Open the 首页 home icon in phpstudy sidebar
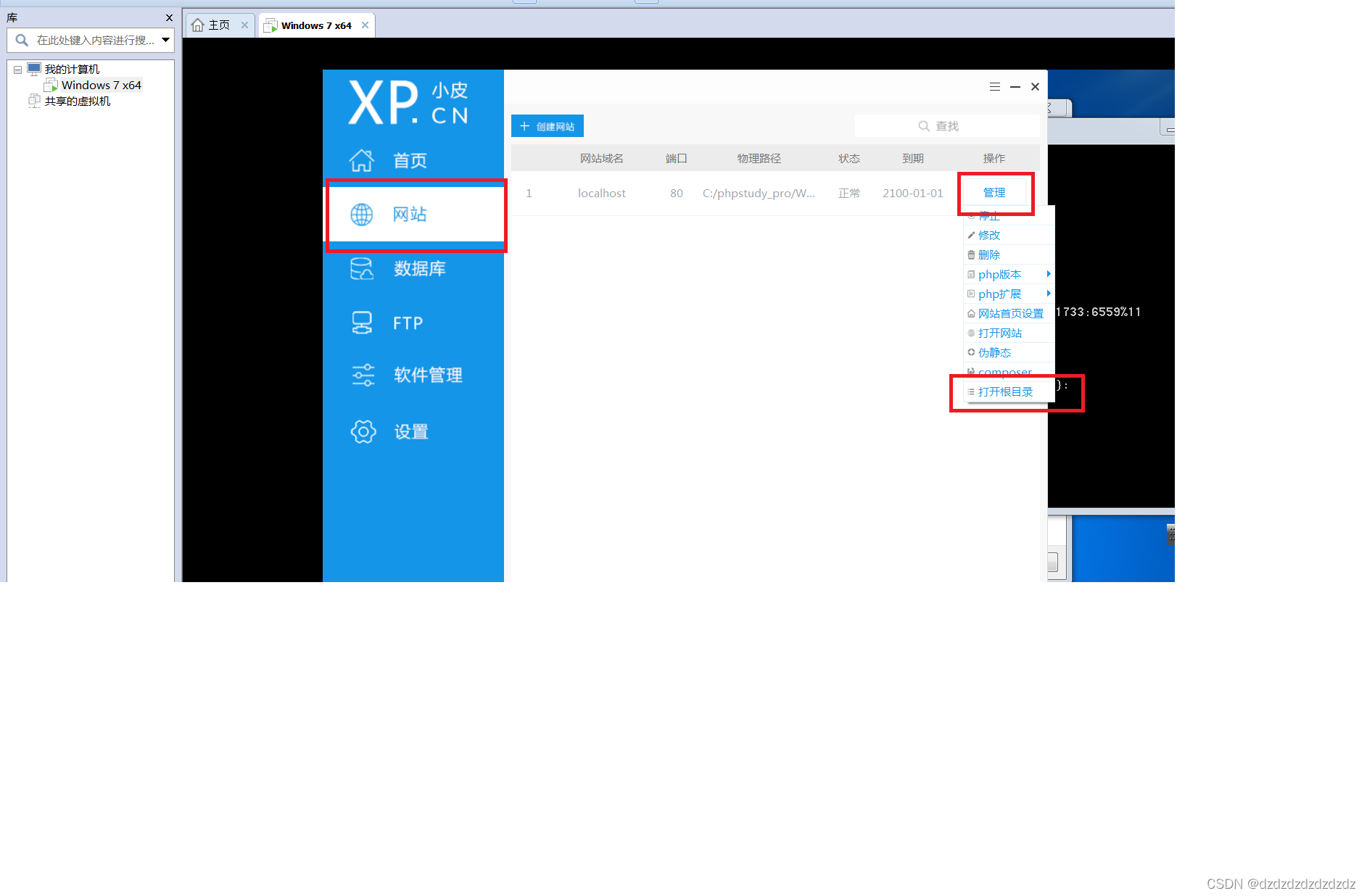This screenshot has width=1367, height=896. tap(362, 160)
